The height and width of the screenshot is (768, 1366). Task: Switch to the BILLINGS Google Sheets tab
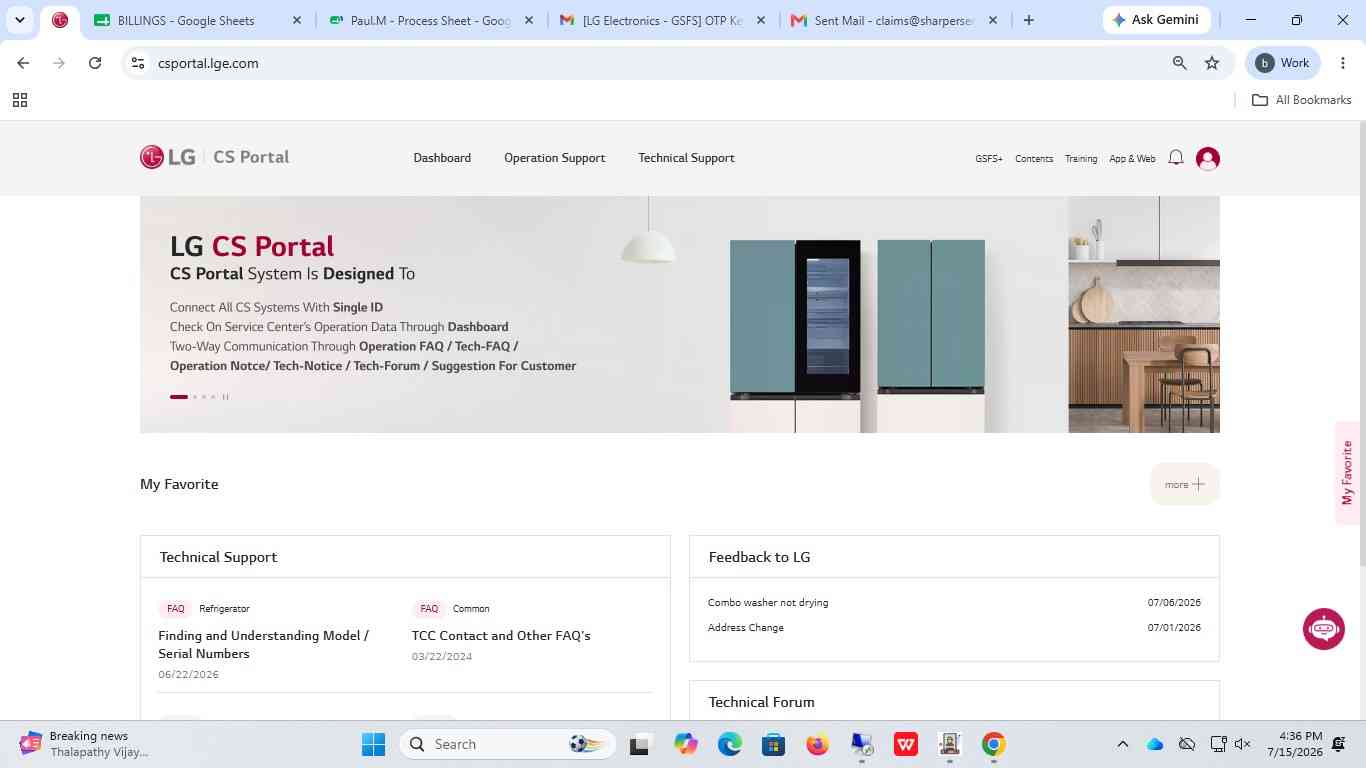coord(196,20)
